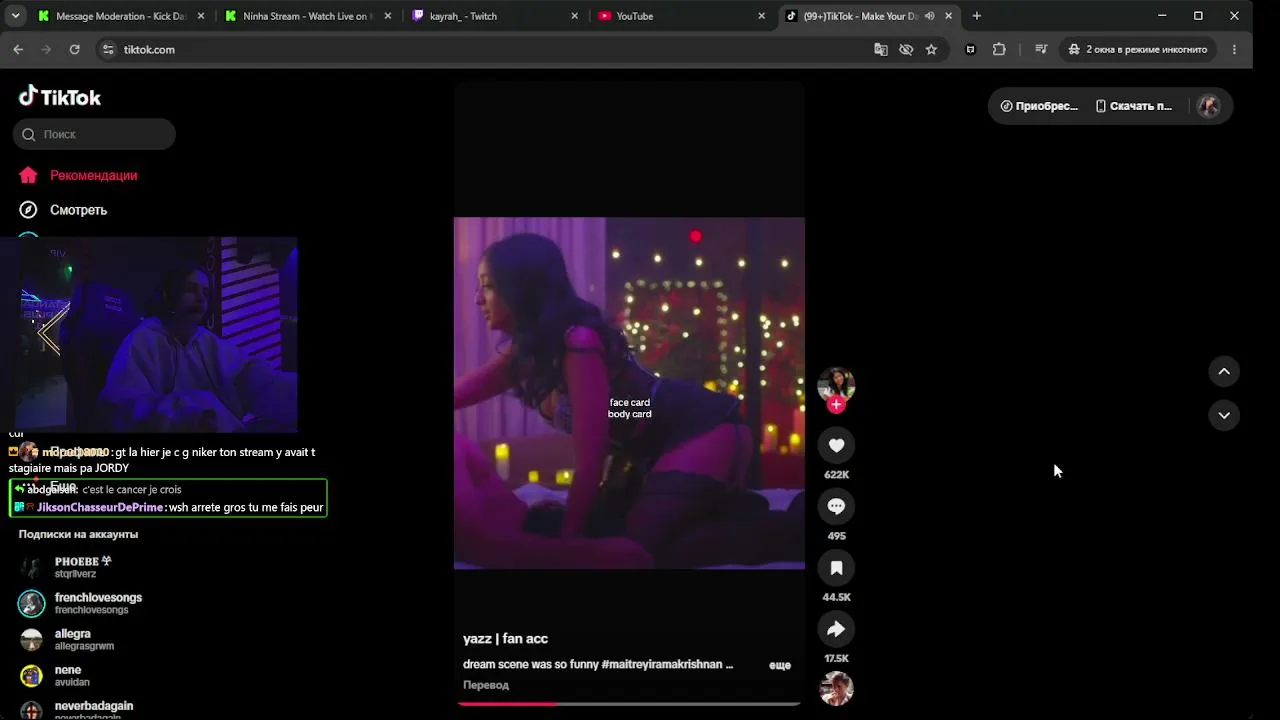Go to the next video with down arrow

[x=1224, y=415]
